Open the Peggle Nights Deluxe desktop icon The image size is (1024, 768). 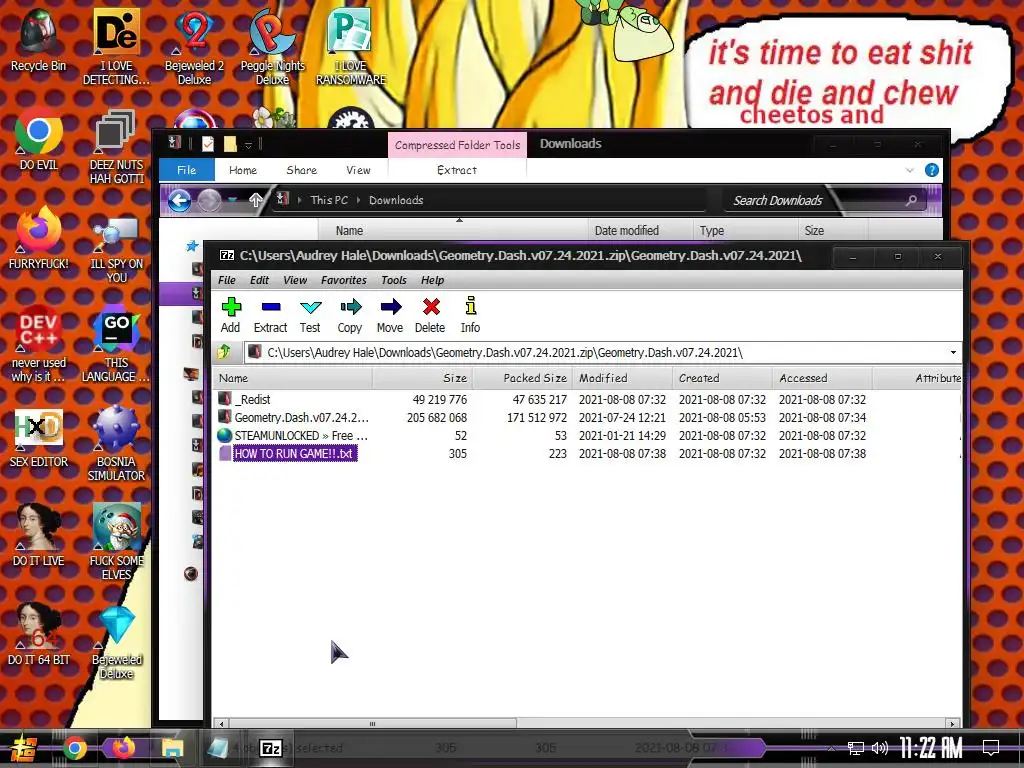272,47
